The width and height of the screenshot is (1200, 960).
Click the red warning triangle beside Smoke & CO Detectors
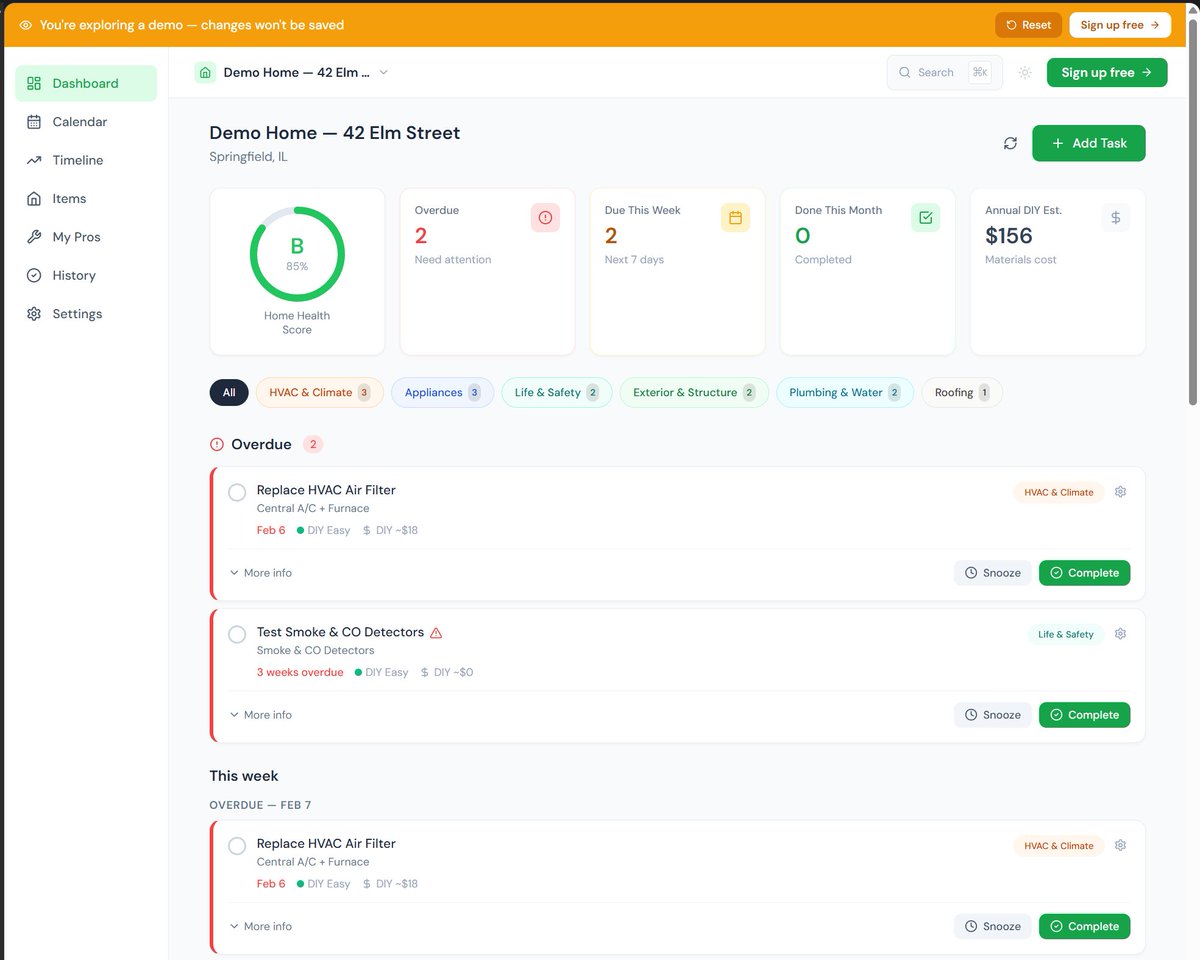(x=436, y=632)
